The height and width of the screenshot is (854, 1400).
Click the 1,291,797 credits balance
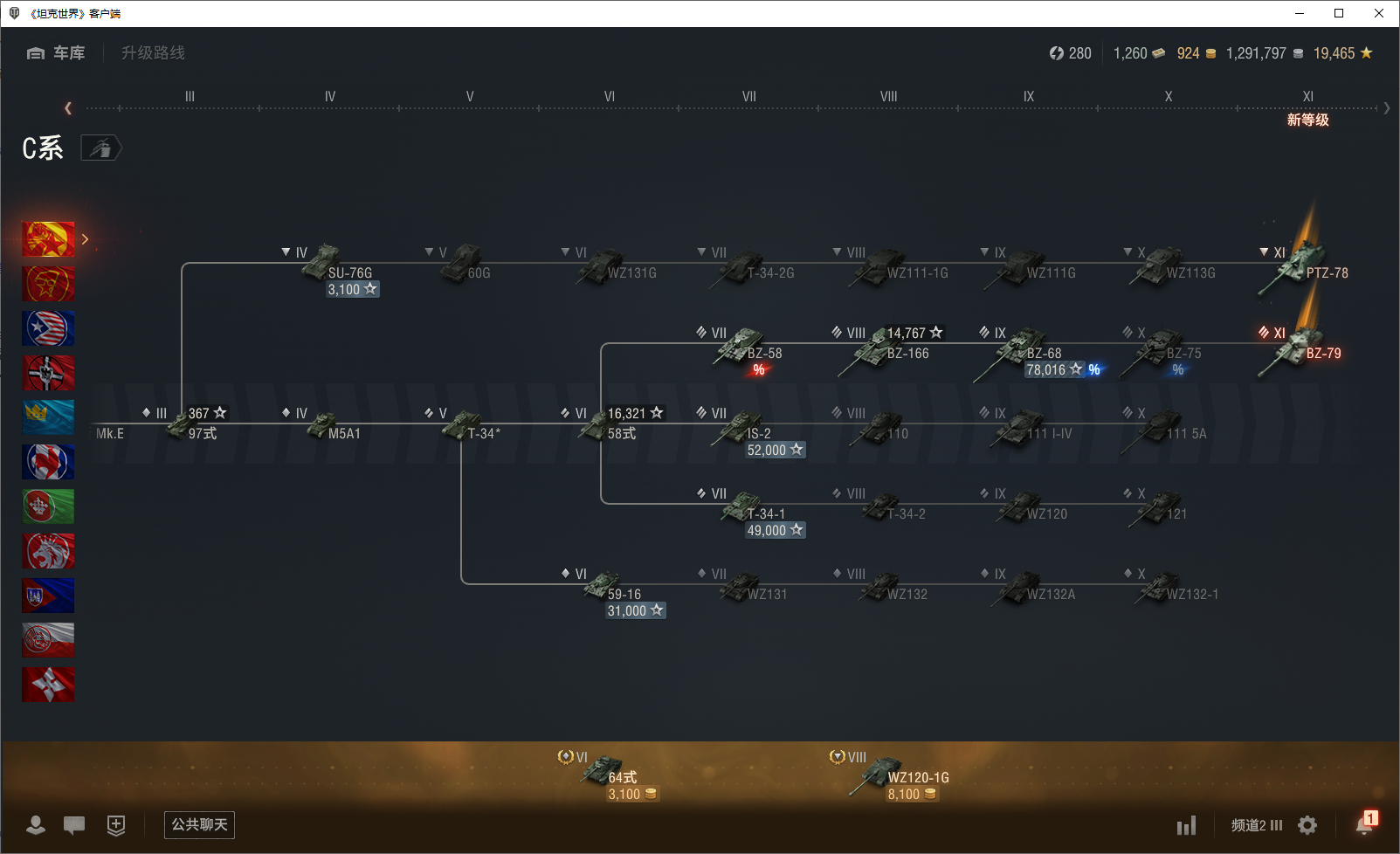point(1265,53)
